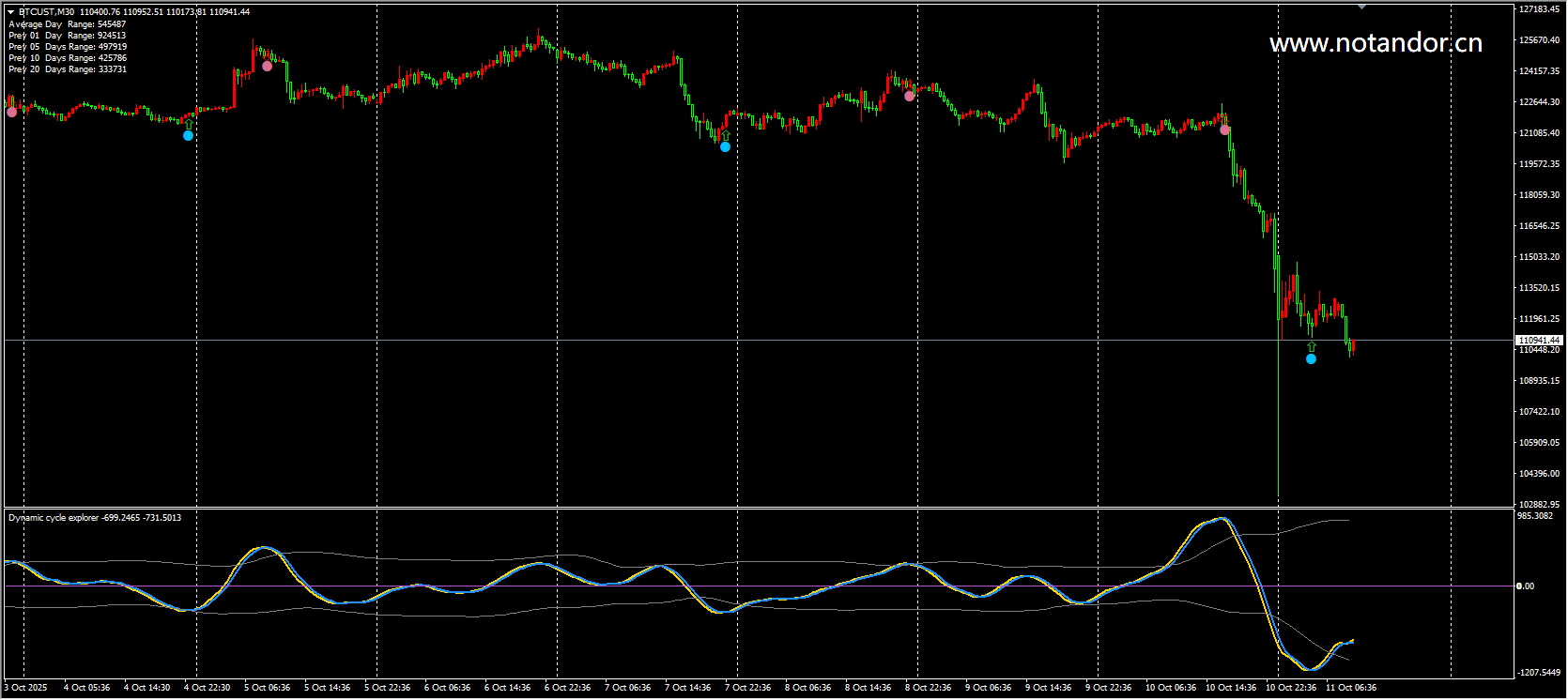
Task: Click the current price tag 110941.44
Action: click(x=1539, y=340)
